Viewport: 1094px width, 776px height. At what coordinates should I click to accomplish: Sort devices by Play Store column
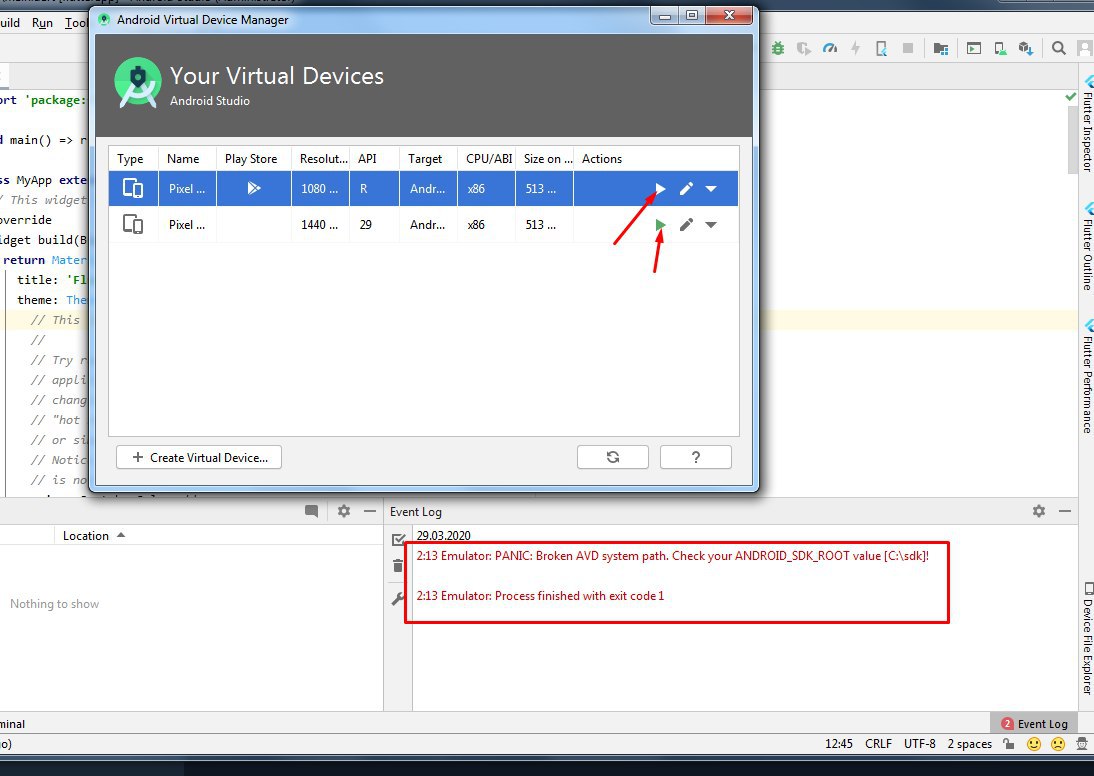251,159
